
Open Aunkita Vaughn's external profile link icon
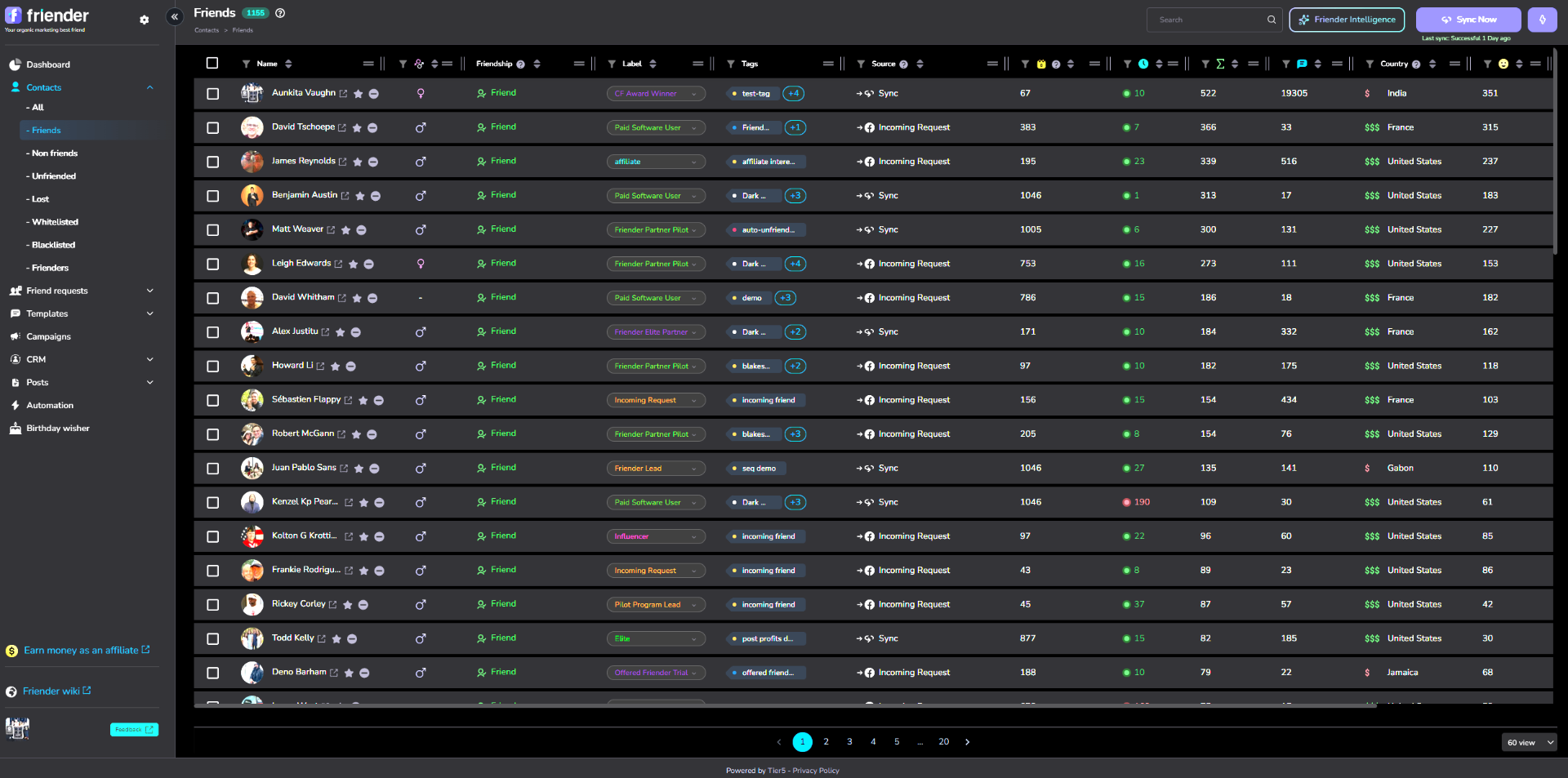click(343, 94)
